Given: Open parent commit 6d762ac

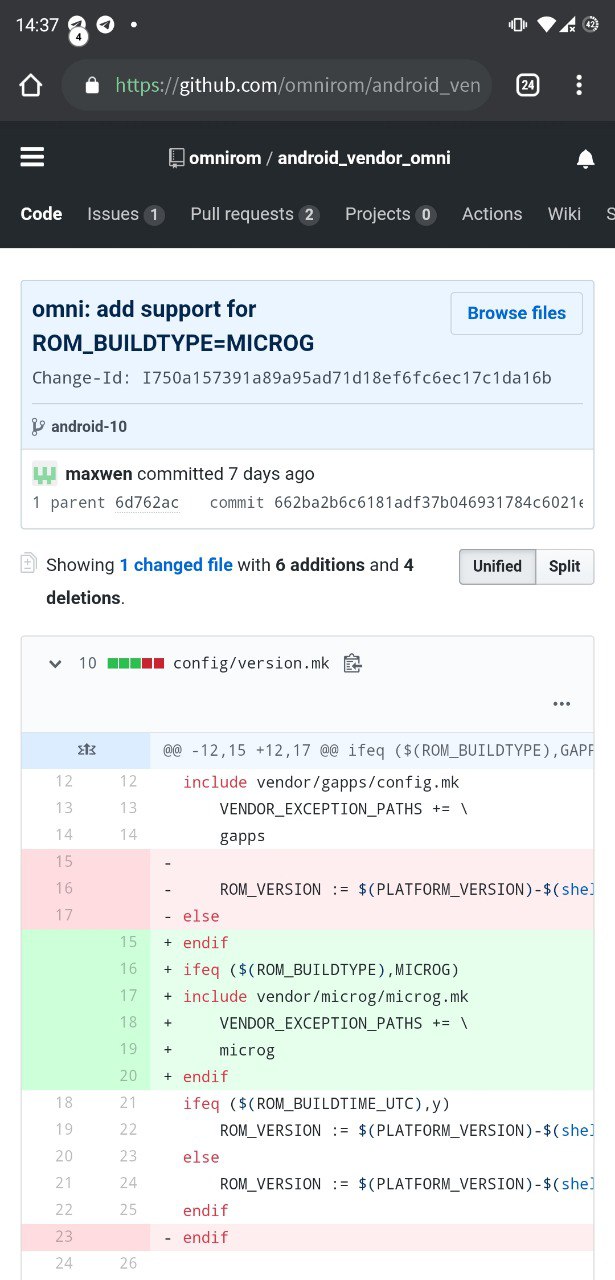Looking at the screenshot, I should click(148, 502).
